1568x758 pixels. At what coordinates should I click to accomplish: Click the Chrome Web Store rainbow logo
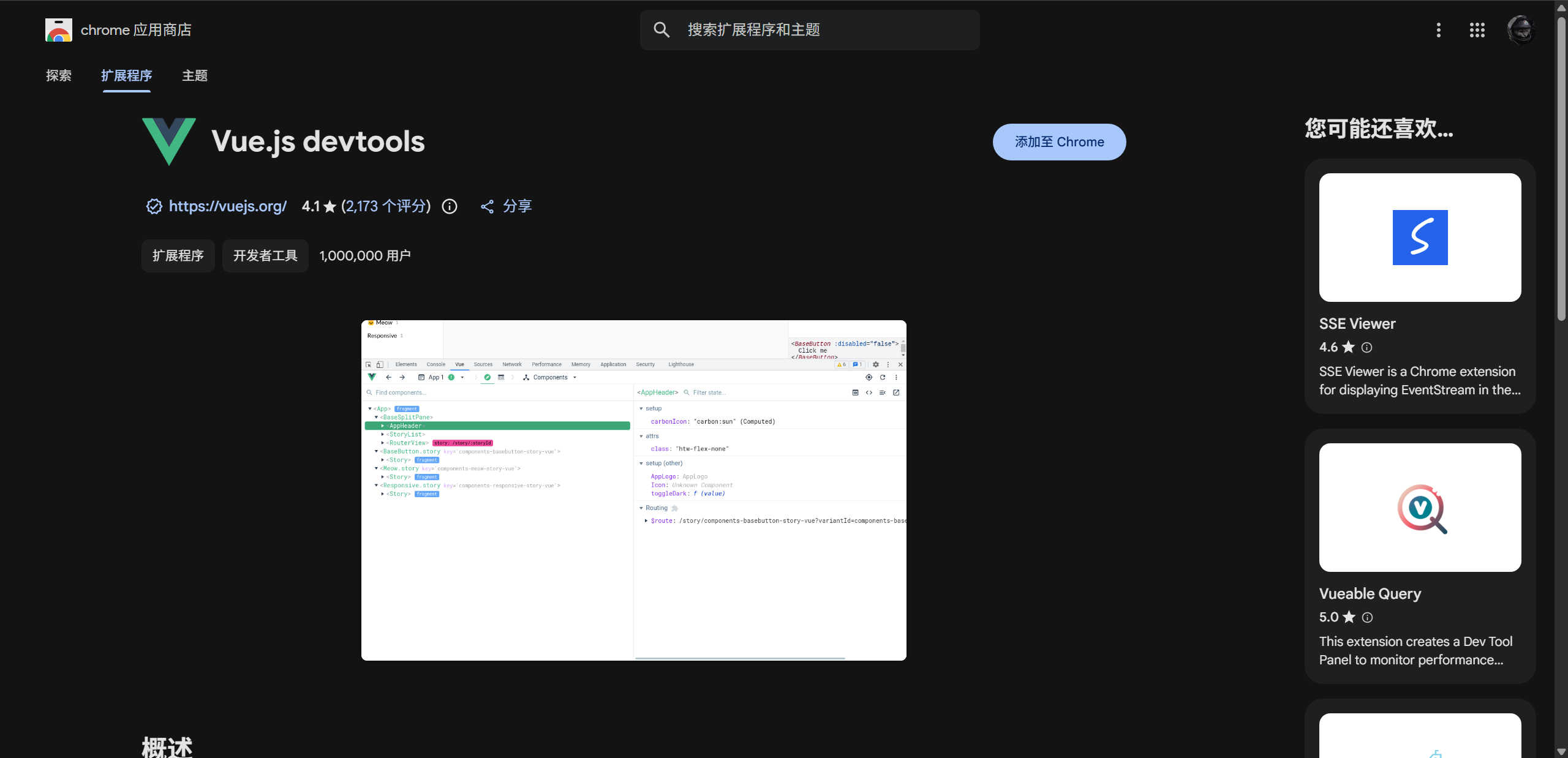(59, 30)
